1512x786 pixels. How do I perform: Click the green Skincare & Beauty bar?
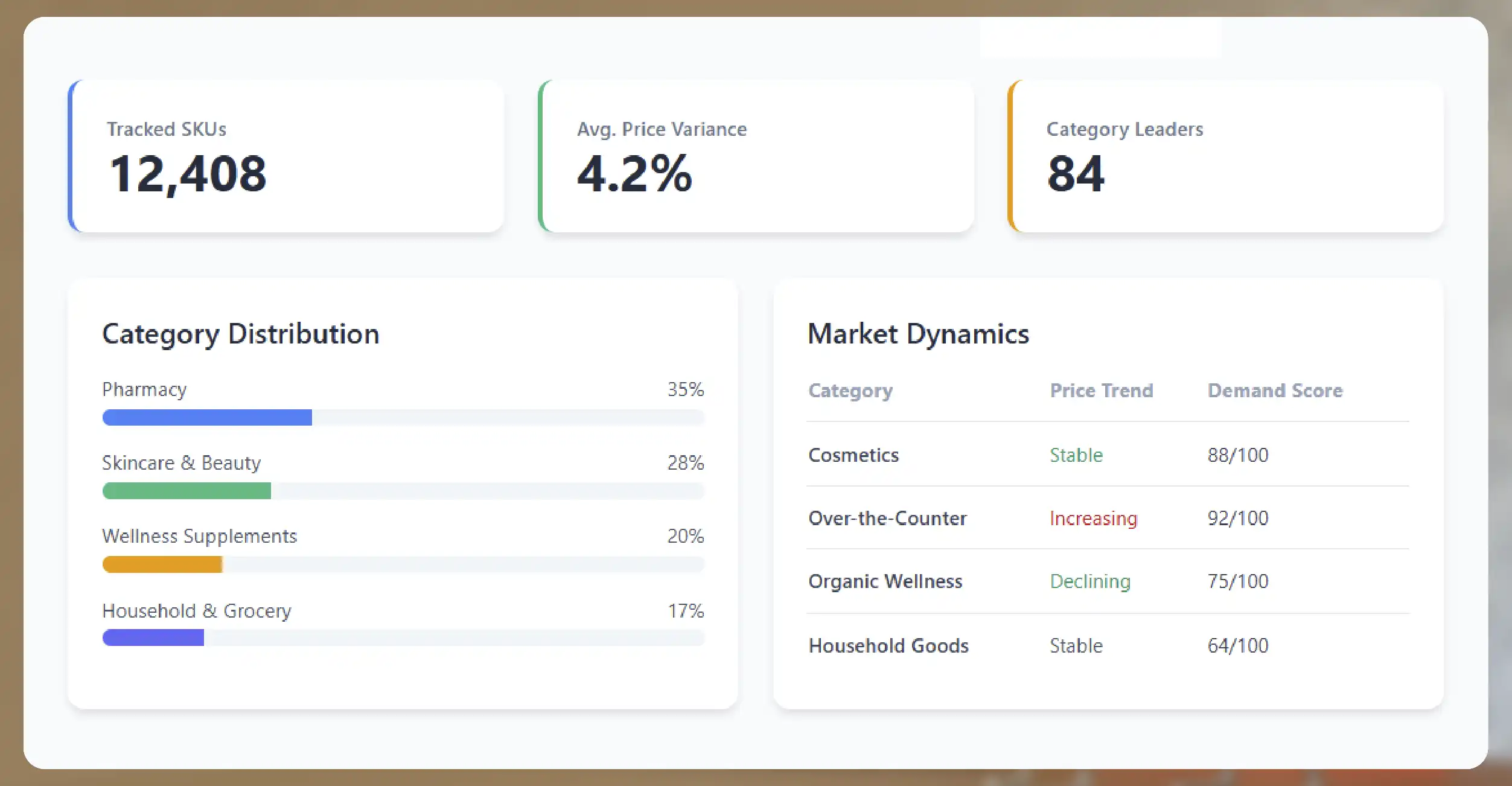pyautogui.click(x=187, y=491)
